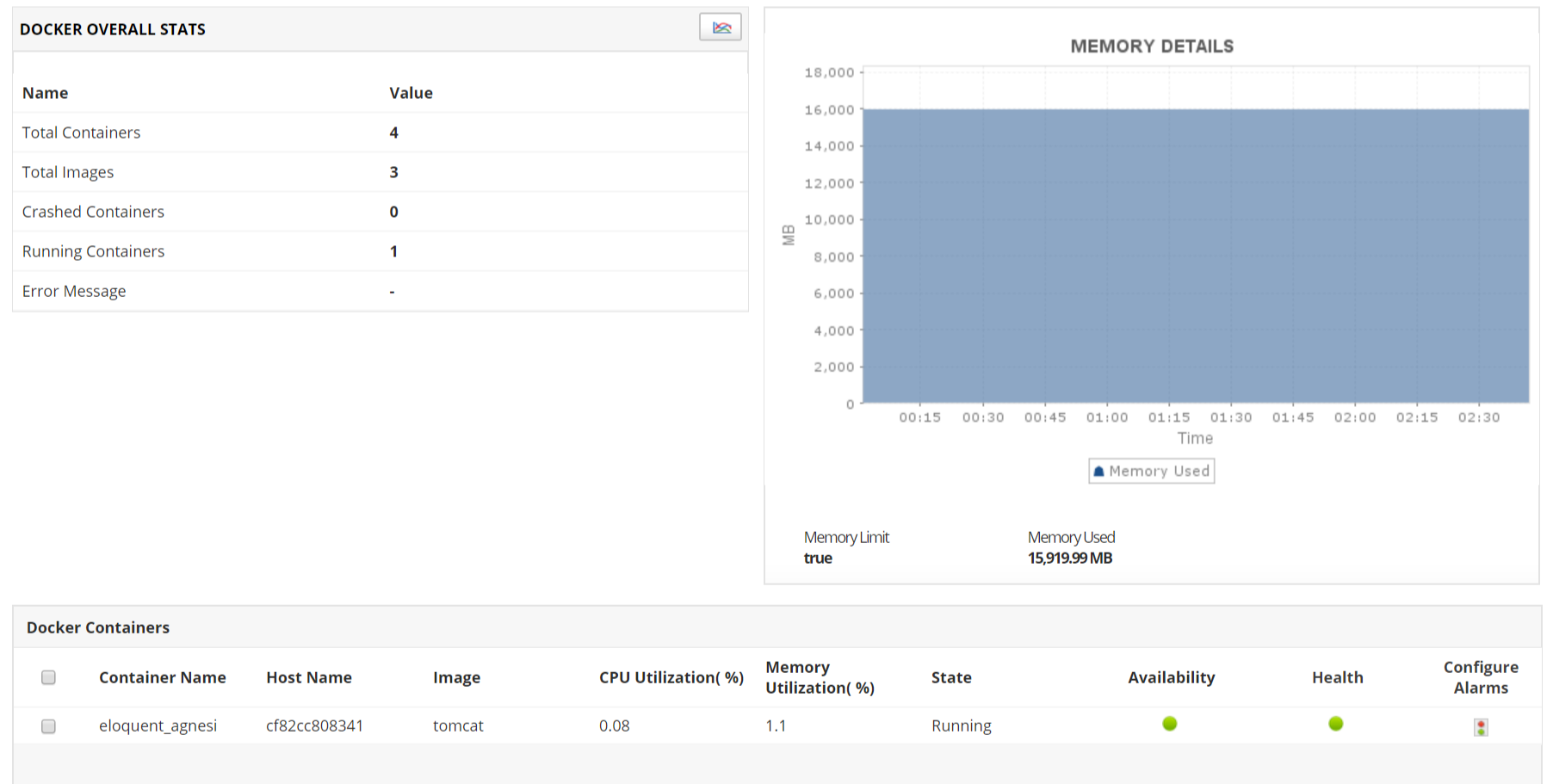The width and height of the screenshot is (1553, 784).
Task: Open the Docker Overall Stats panel title
Action: click(113, 28)
